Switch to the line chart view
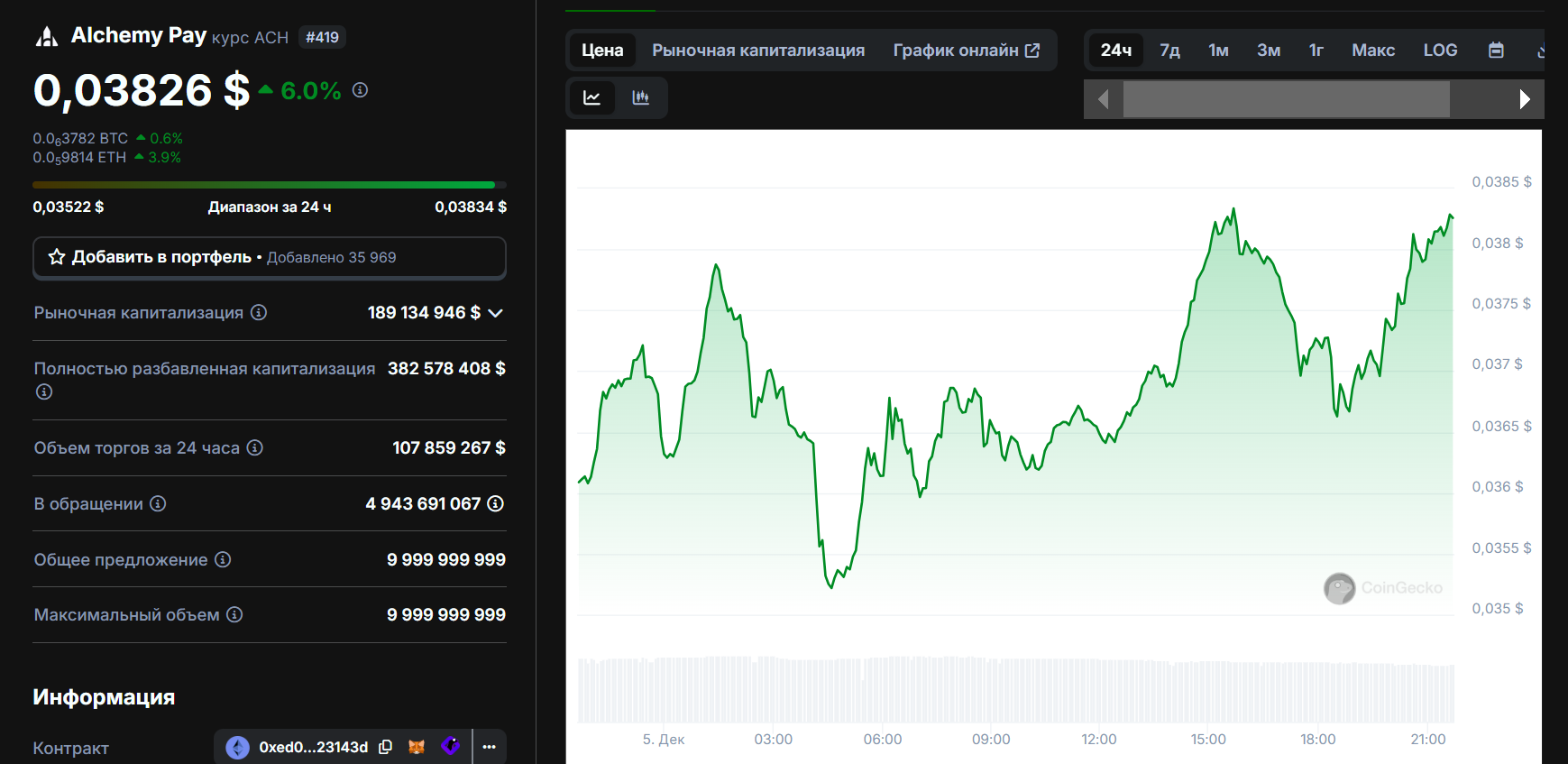The image size is (1568, 764). click(592, 97)
